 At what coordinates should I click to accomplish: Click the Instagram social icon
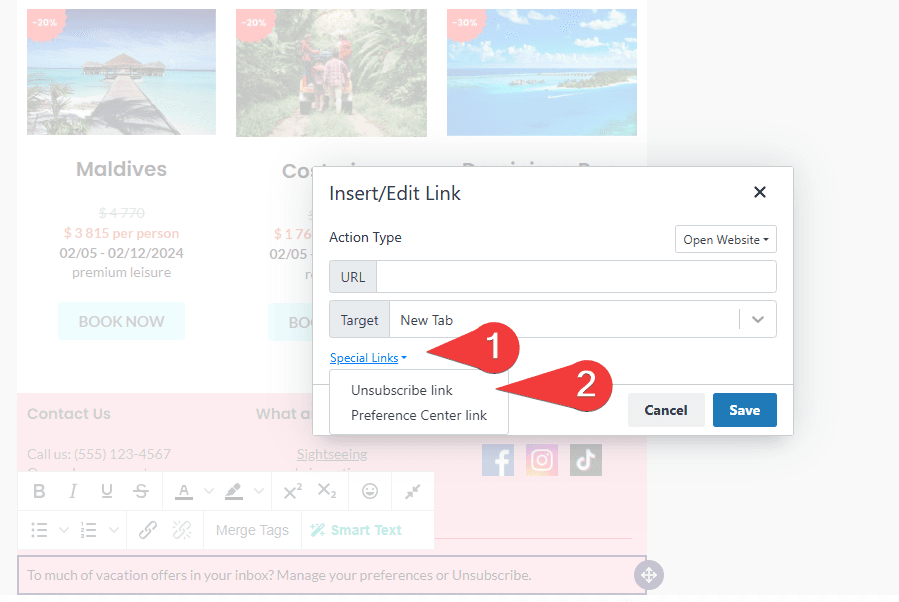coord(542,460)
